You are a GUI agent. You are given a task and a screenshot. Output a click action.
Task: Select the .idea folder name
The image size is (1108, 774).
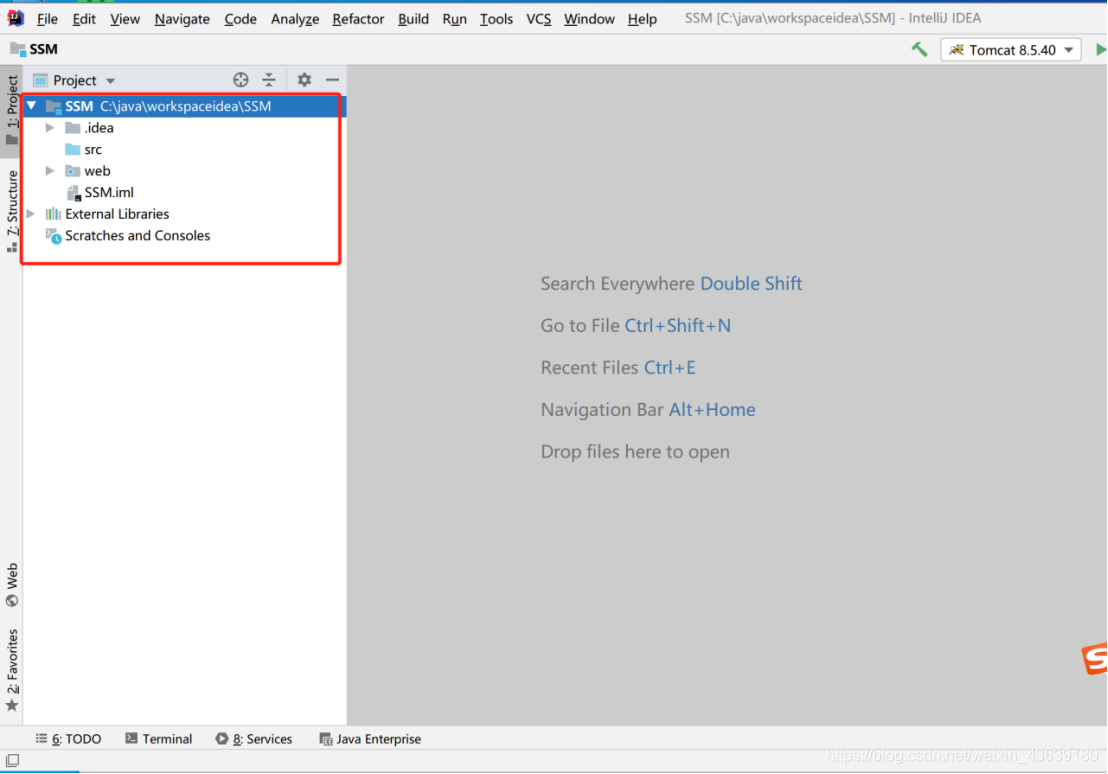99,128
